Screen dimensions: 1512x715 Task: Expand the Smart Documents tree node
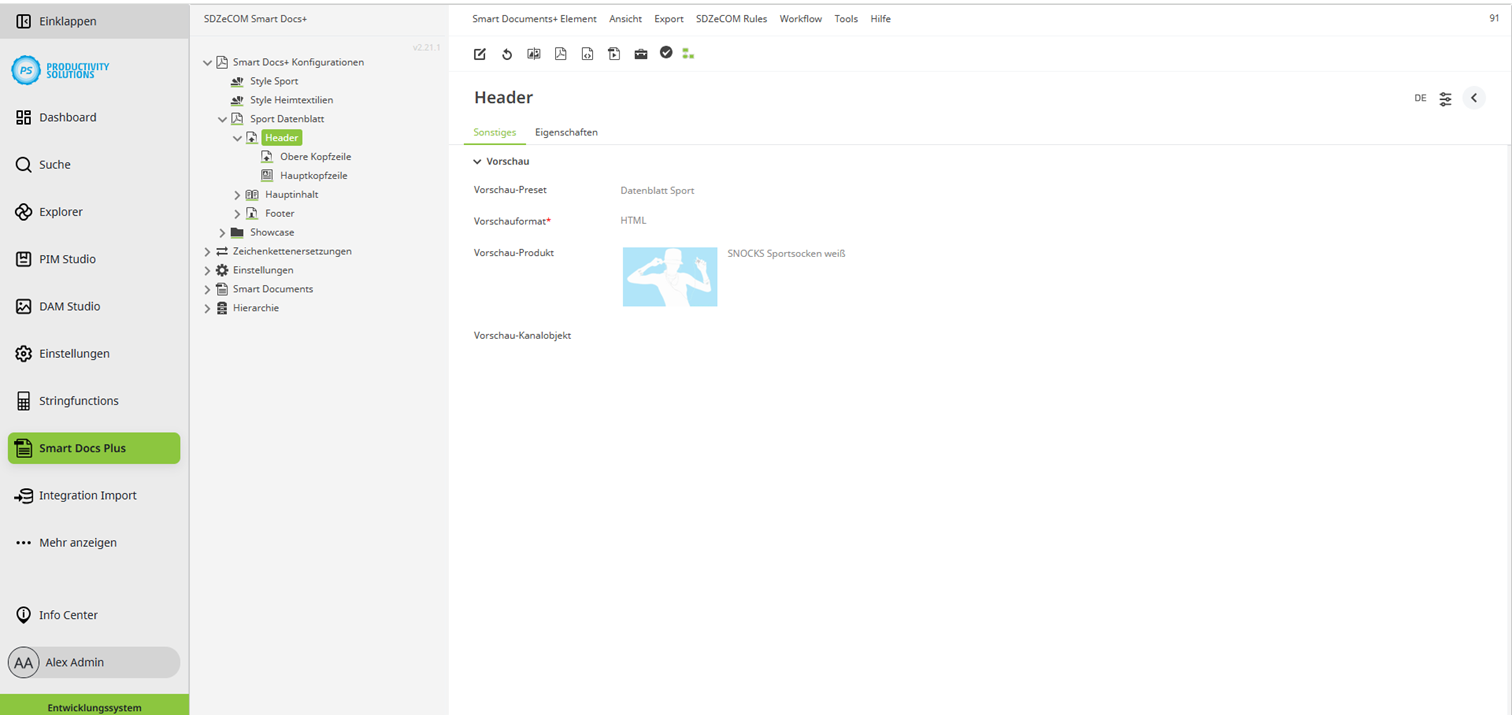coord(207,290)
